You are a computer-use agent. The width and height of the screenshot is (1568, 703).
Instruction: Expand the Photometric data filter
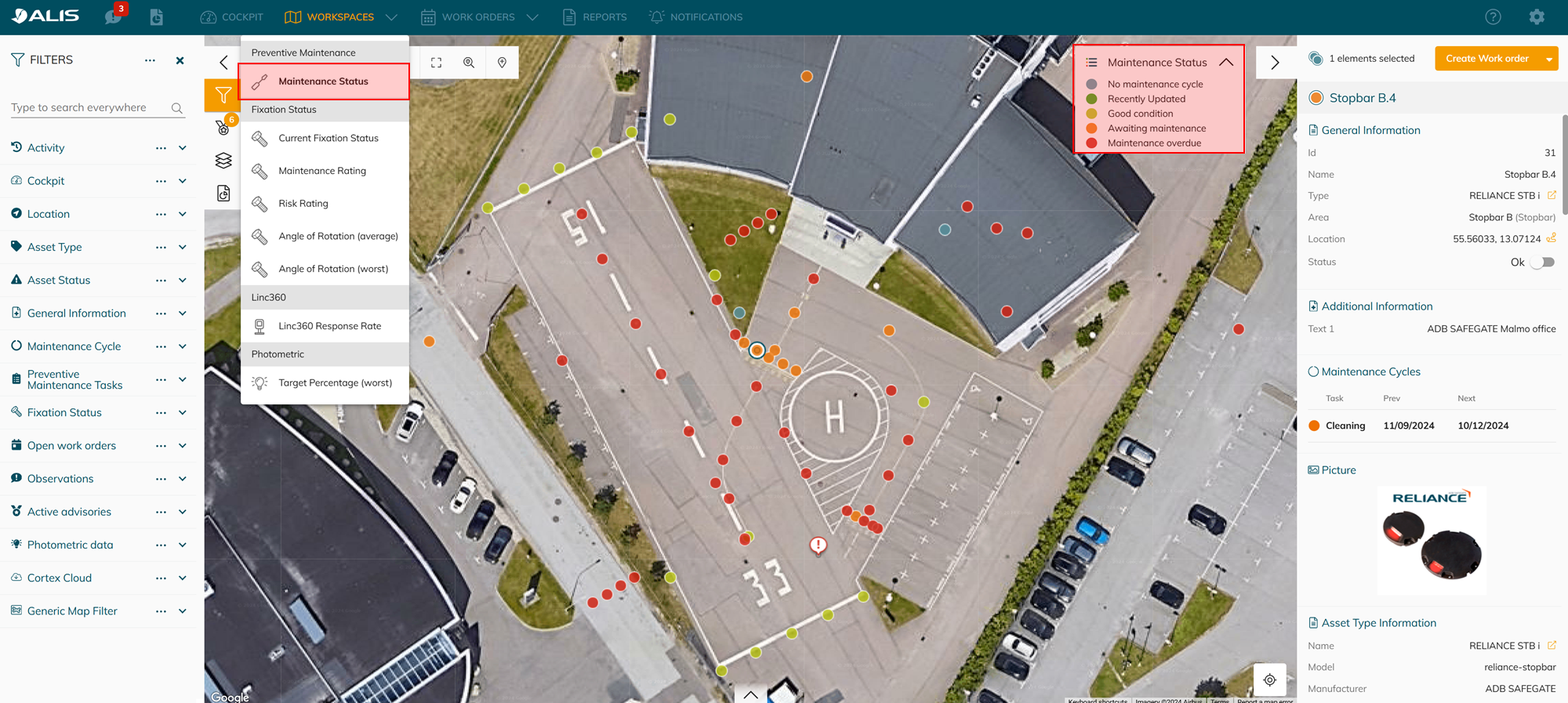pos(182,545)
